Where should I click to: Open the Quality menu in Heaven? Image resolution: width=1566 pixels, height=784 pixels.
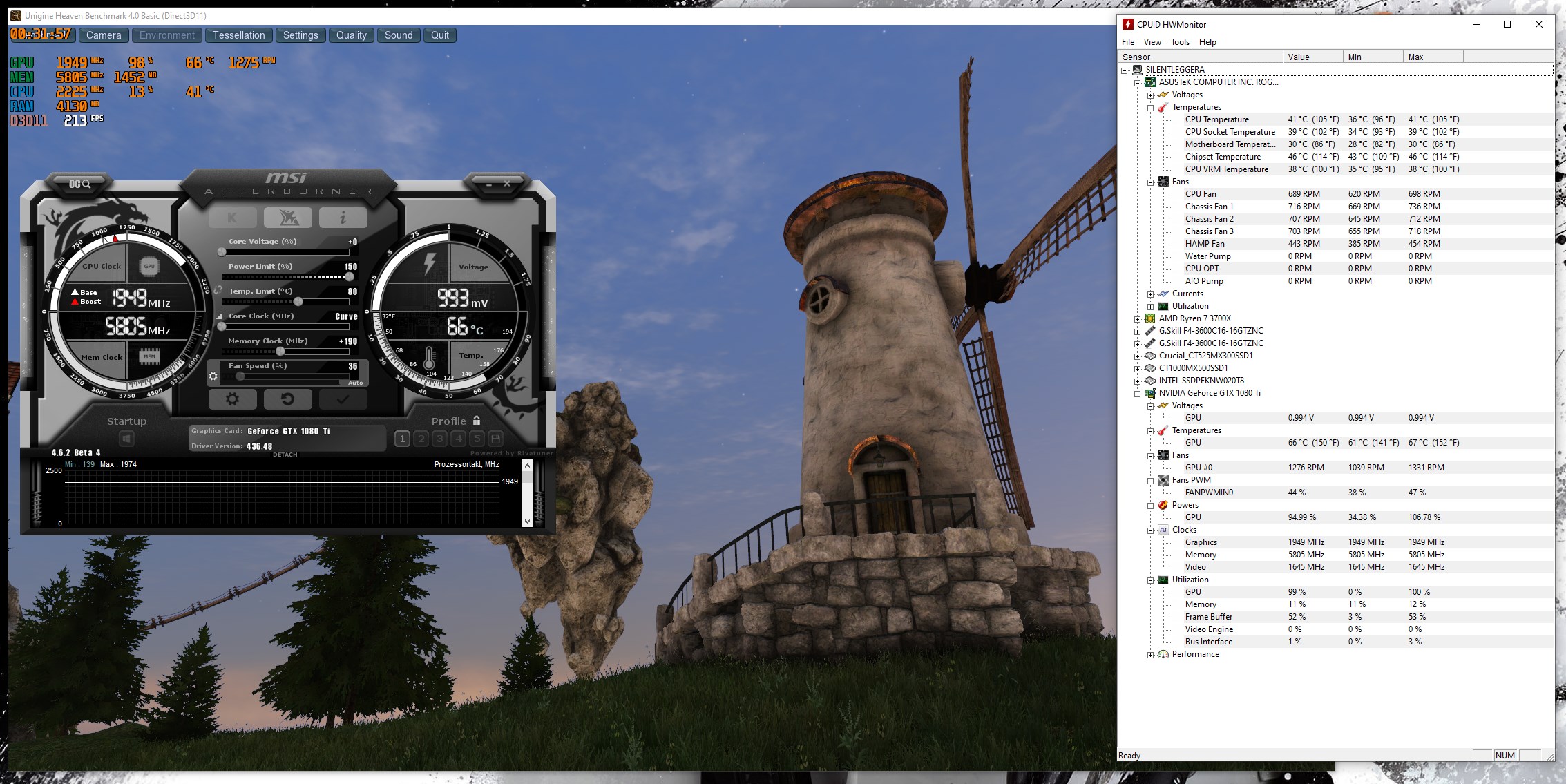[352, 35]
